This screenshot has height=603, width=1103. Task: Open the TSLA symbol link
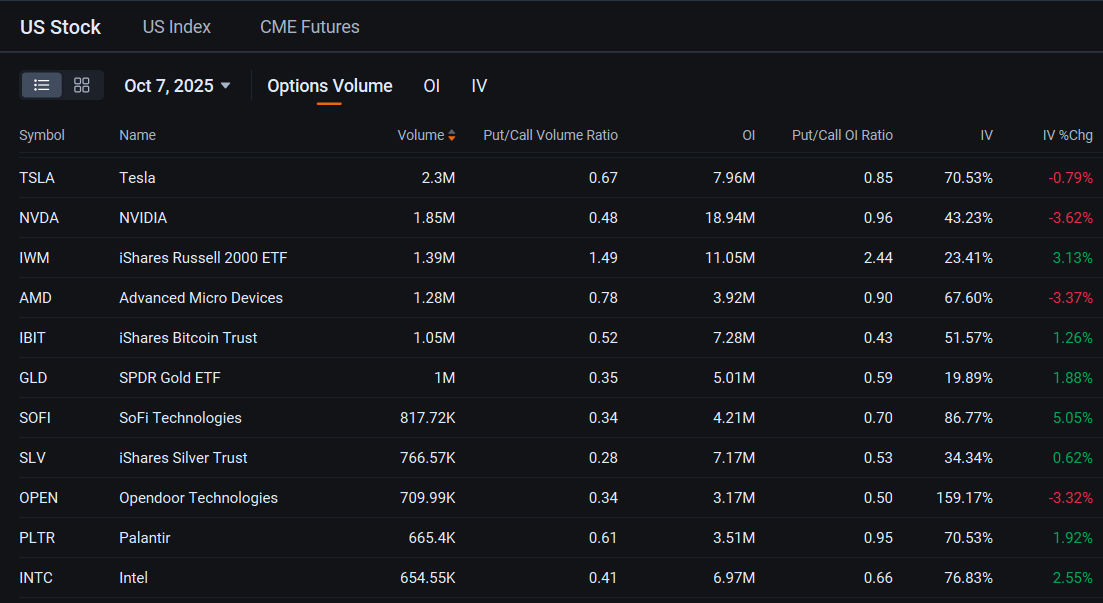[37, 177]
